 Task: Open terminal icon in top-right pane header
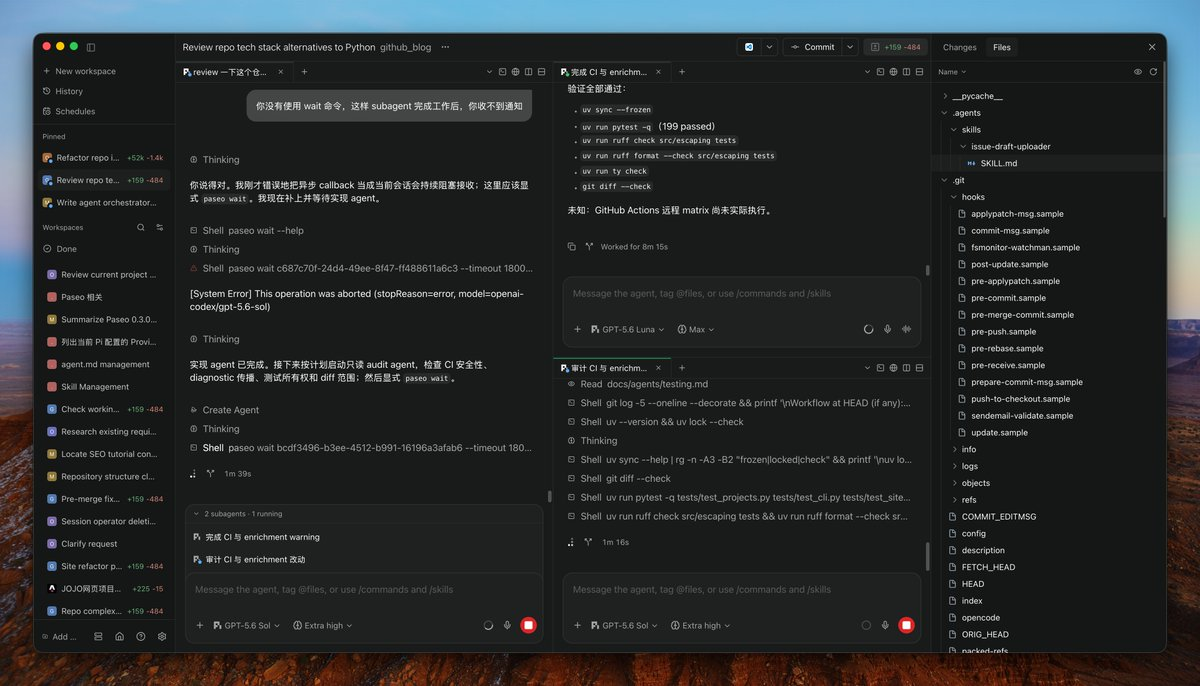(880, 72)
